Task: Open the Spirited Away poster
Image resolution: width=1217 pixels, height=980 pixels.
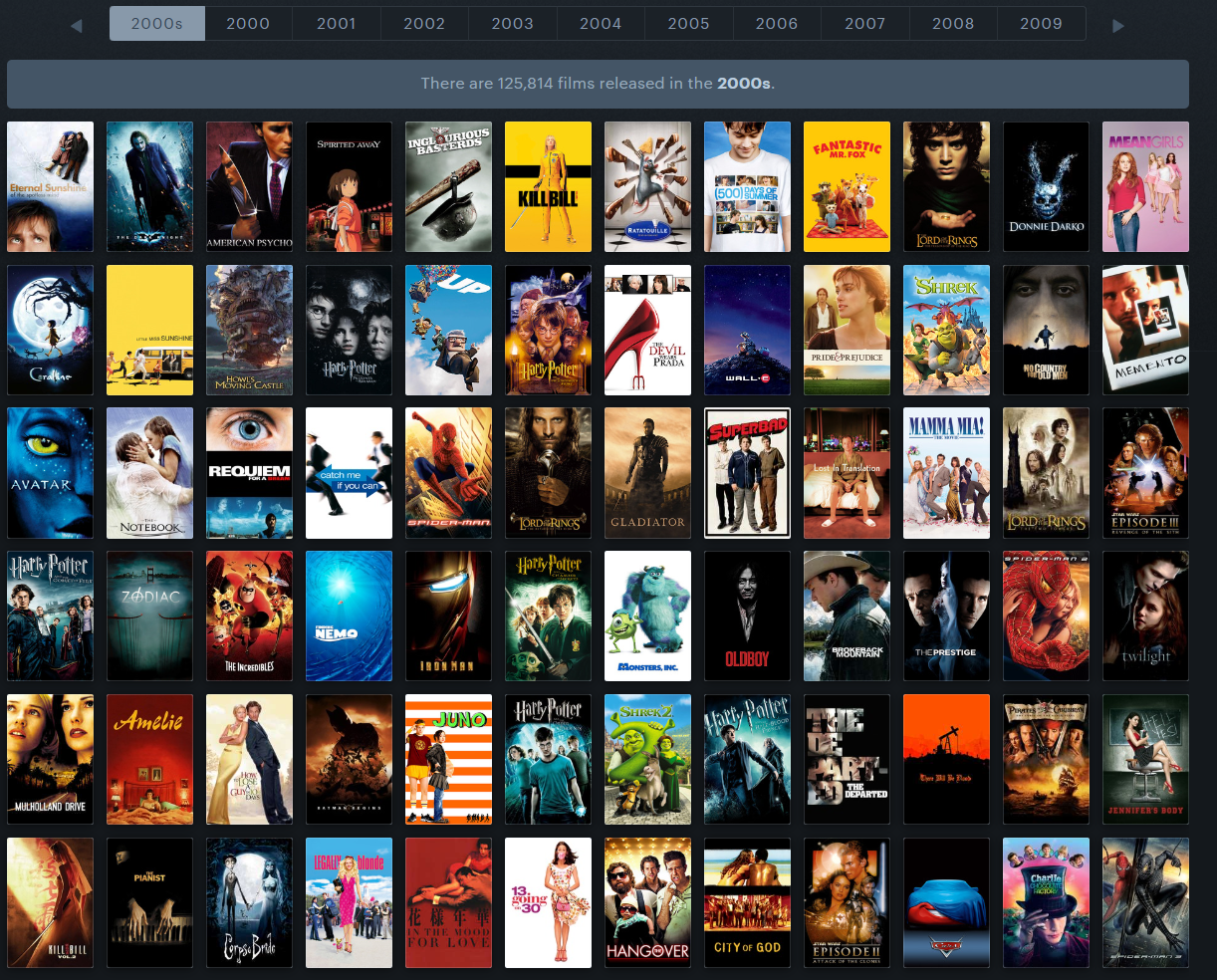Action: [x=349, y=187]
